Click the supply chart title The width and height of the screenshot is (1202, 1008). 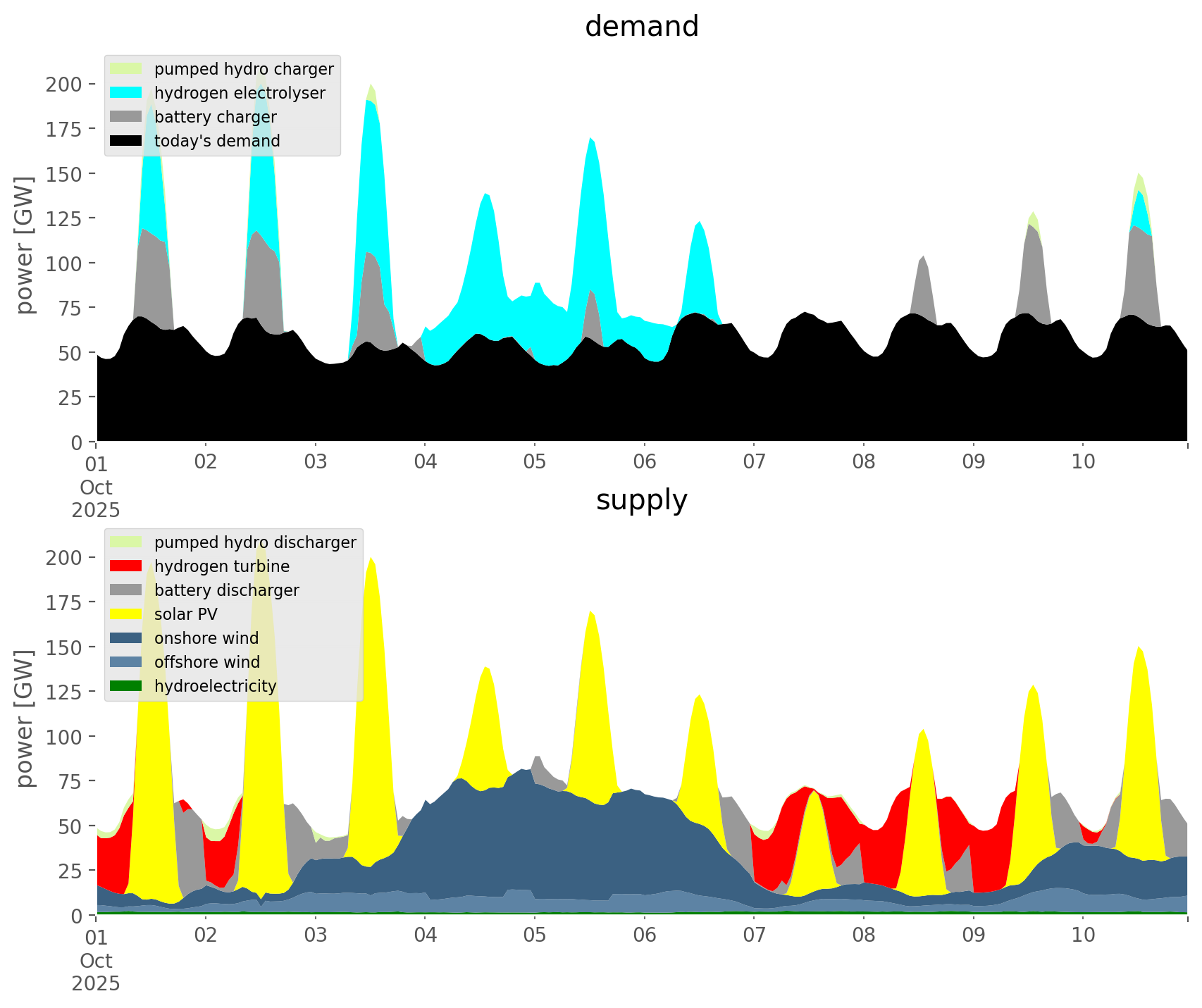[642, 500]
